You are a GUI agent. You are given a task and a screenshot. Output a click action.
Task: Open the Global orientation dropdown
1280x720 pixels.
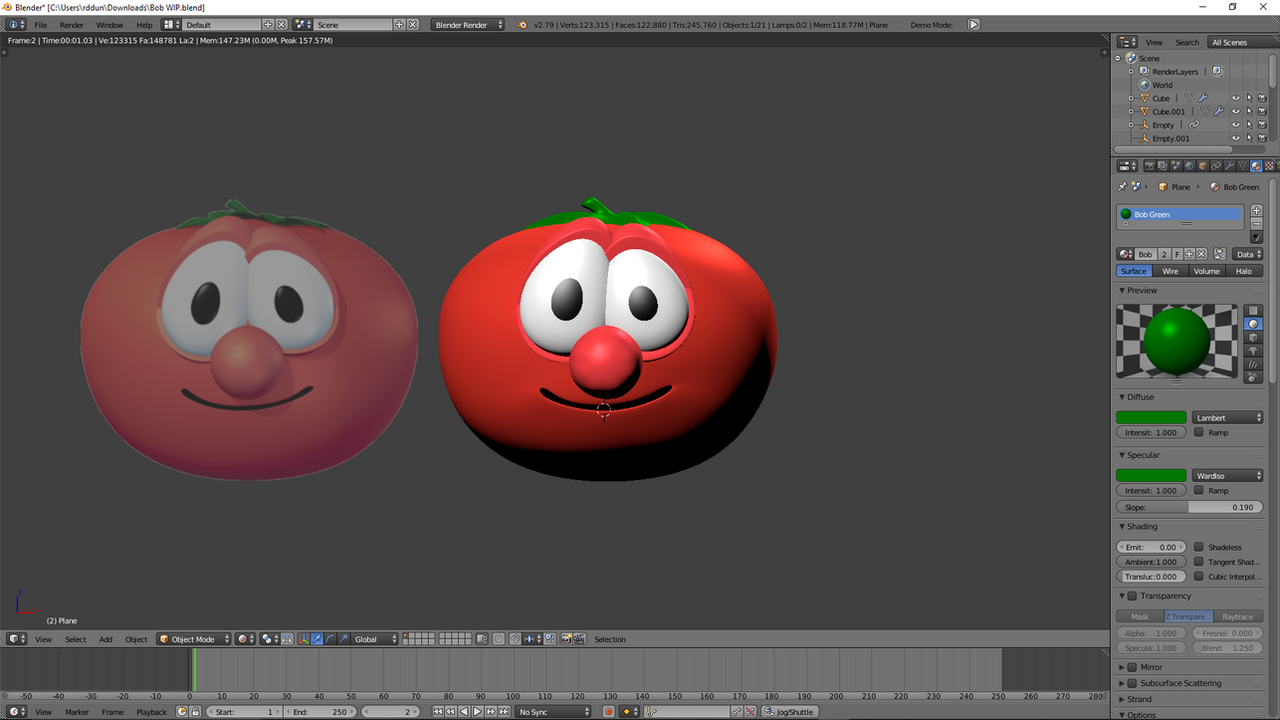point(375,639)
